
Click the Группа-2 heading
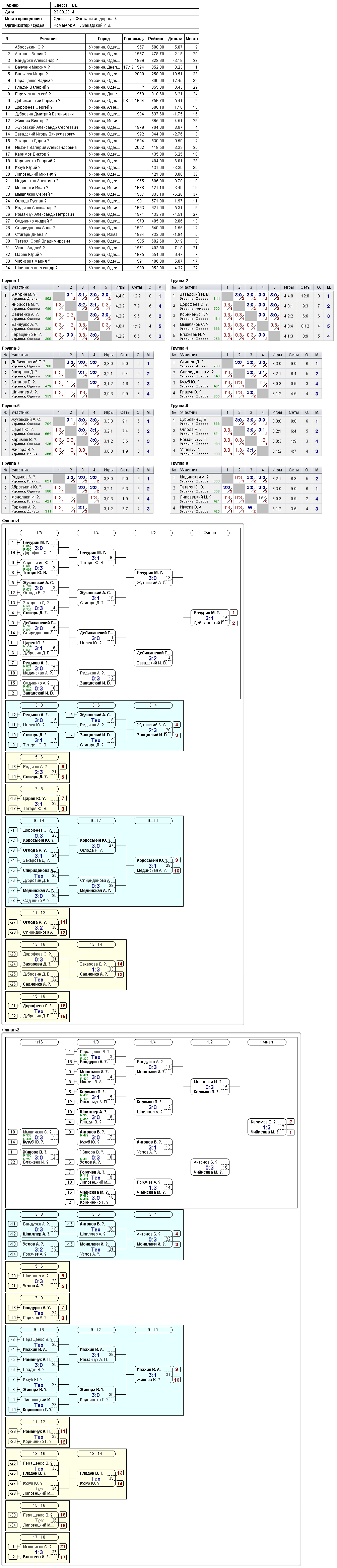(x=179, y=281)
